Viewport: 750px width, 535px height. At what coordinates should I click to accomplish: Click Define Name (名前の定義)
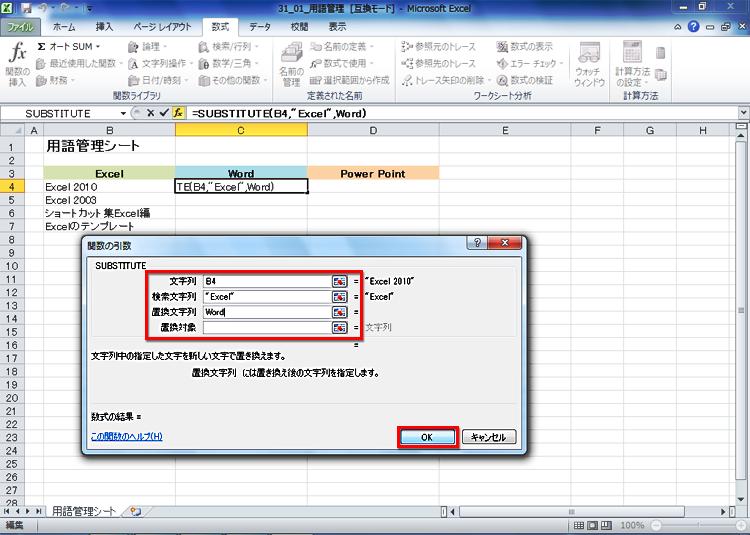tap(342, 46)
